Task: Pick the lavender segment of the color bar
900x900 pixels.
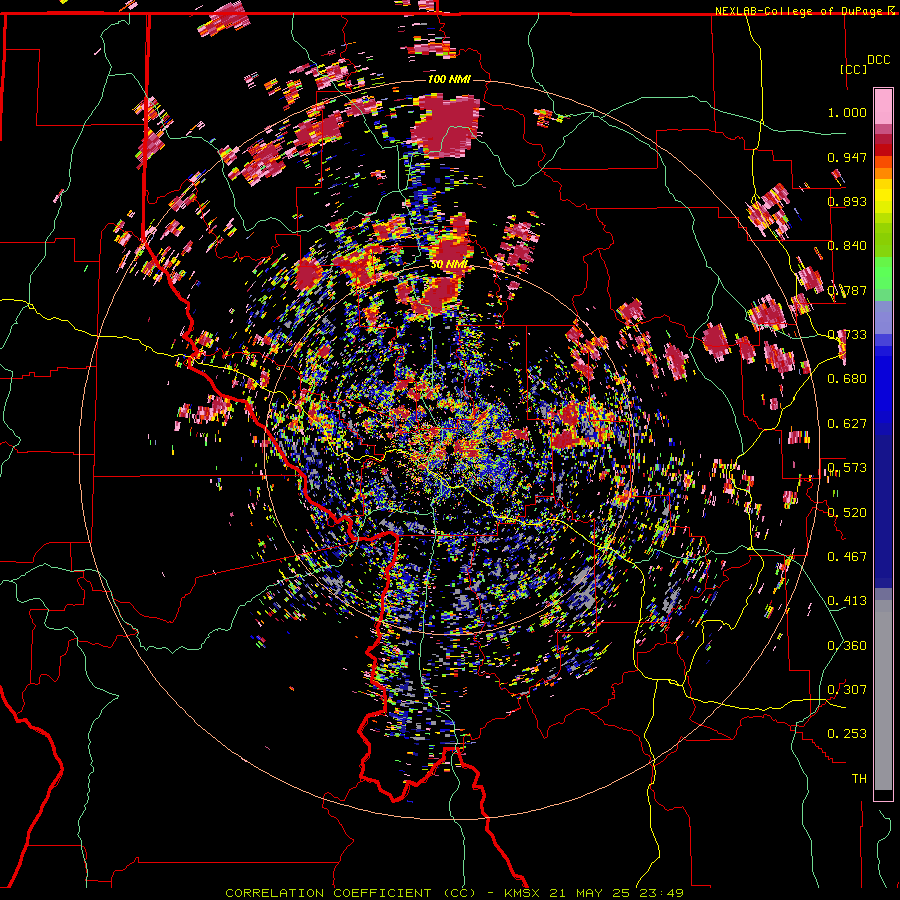Action: point(883,317)
